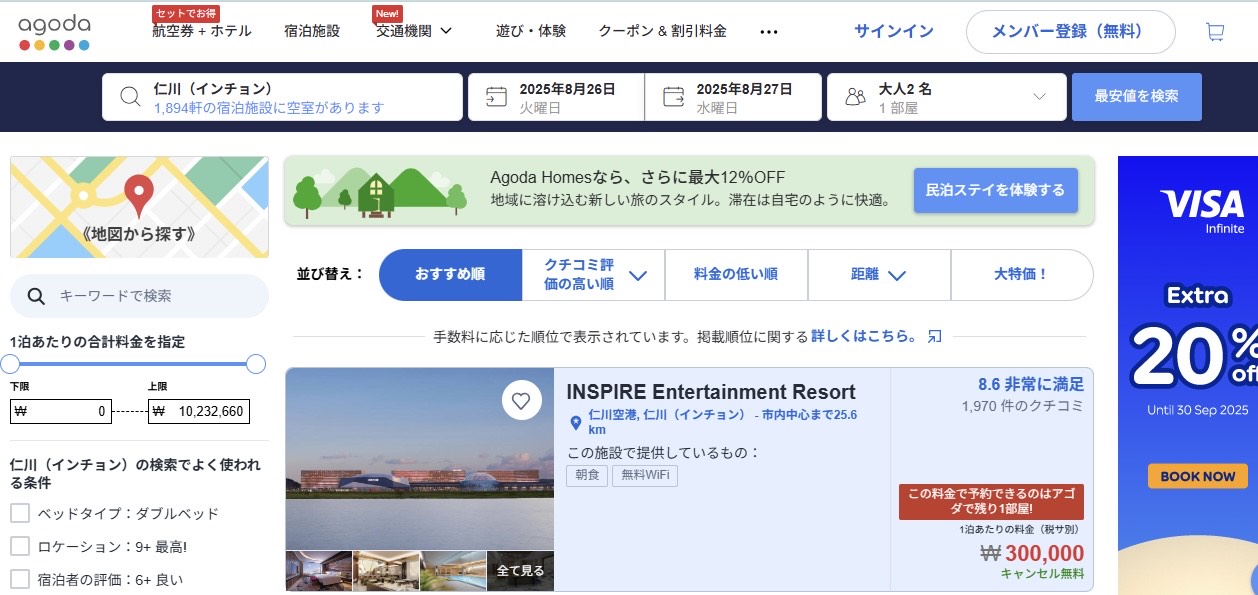
Task: Open the shopping cart icon
Action: 1215,32
